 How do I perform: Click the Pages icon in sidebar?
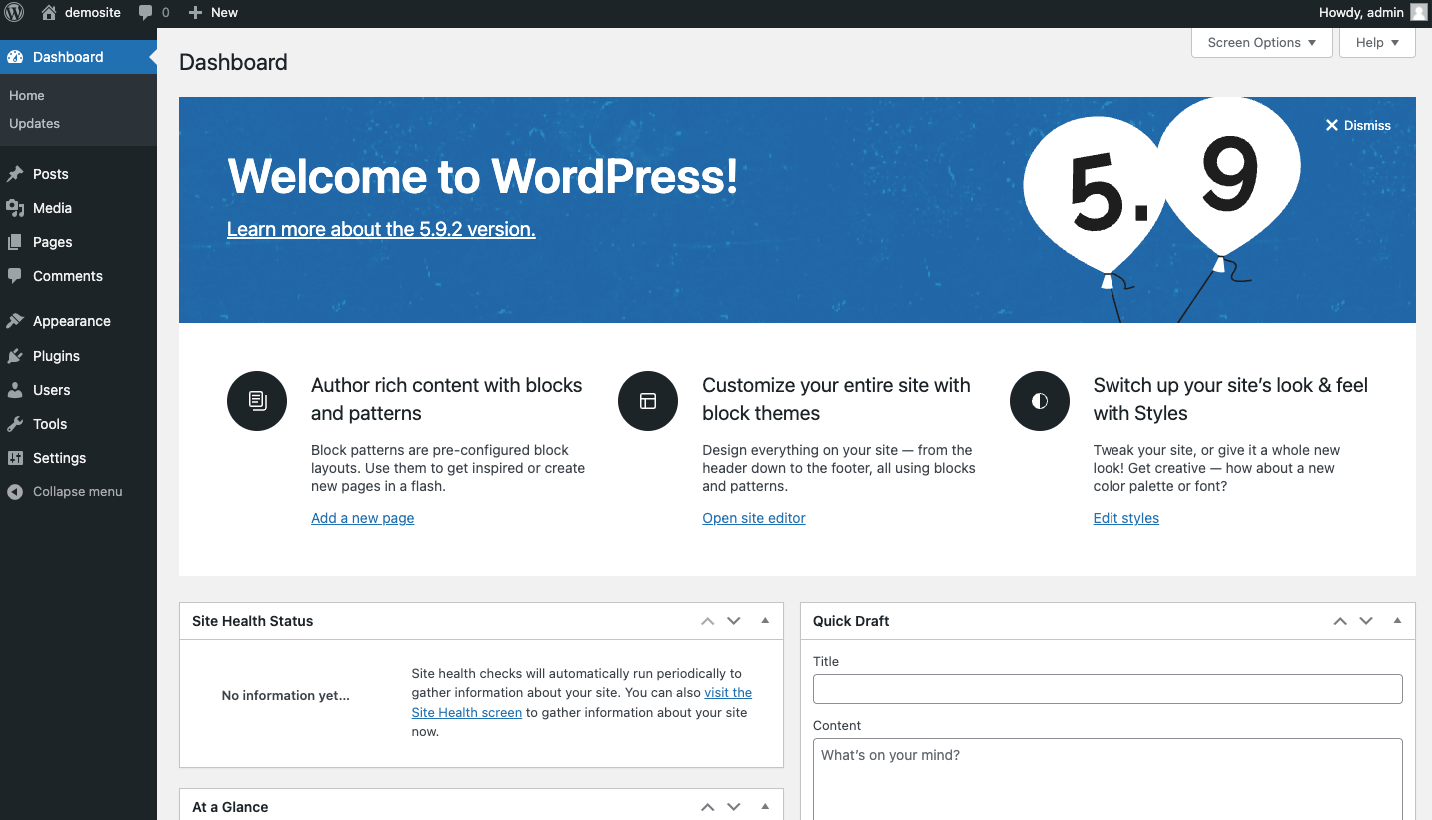(15, 242)
